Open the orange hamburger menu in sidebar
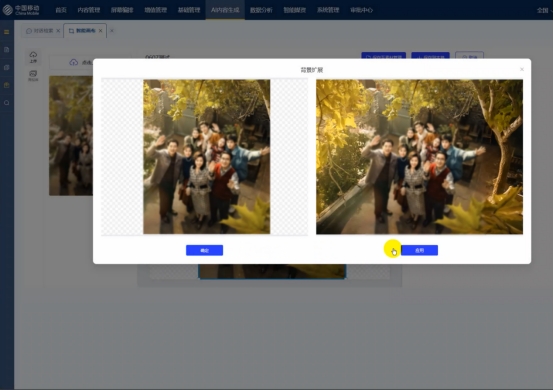The image size is (554, 390). [7, 32]
